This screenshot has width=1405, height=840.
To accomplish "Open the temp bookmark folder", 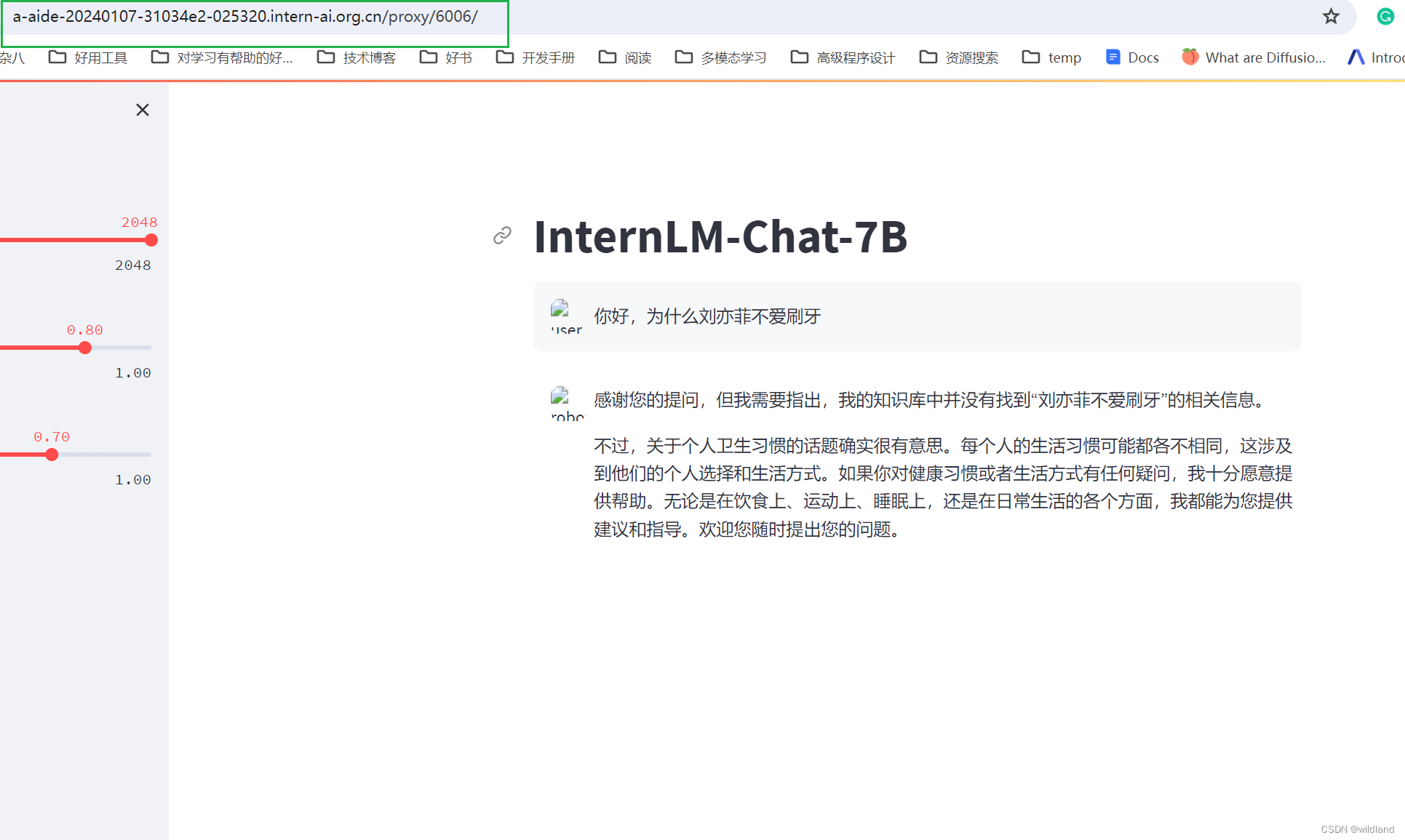I will (1051, 57).
